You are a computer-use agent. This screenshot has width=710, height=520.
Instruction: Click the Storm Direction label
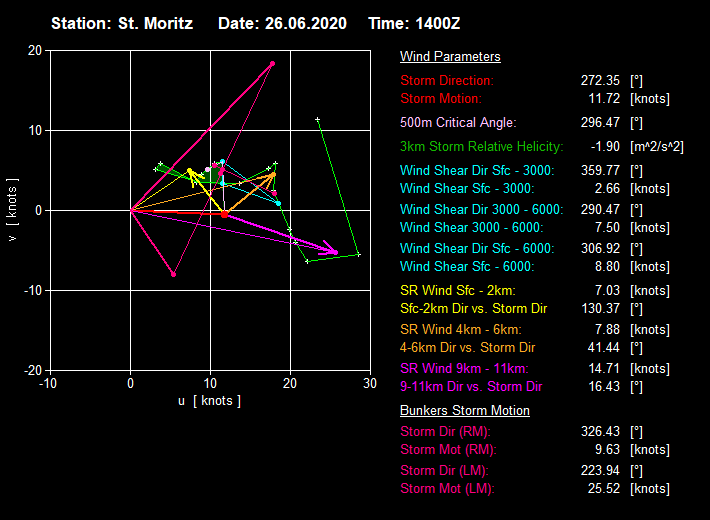447,80
